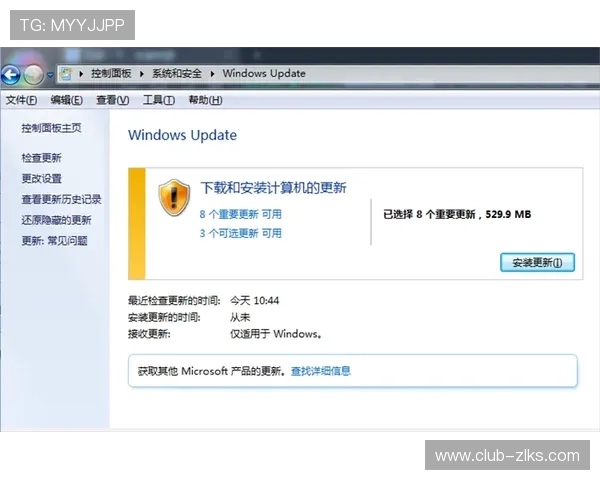Go to 控制面板主页 in sidebar
Viewport: 600px width, 480px height.
pyautogui.click(x=51, y=128)
